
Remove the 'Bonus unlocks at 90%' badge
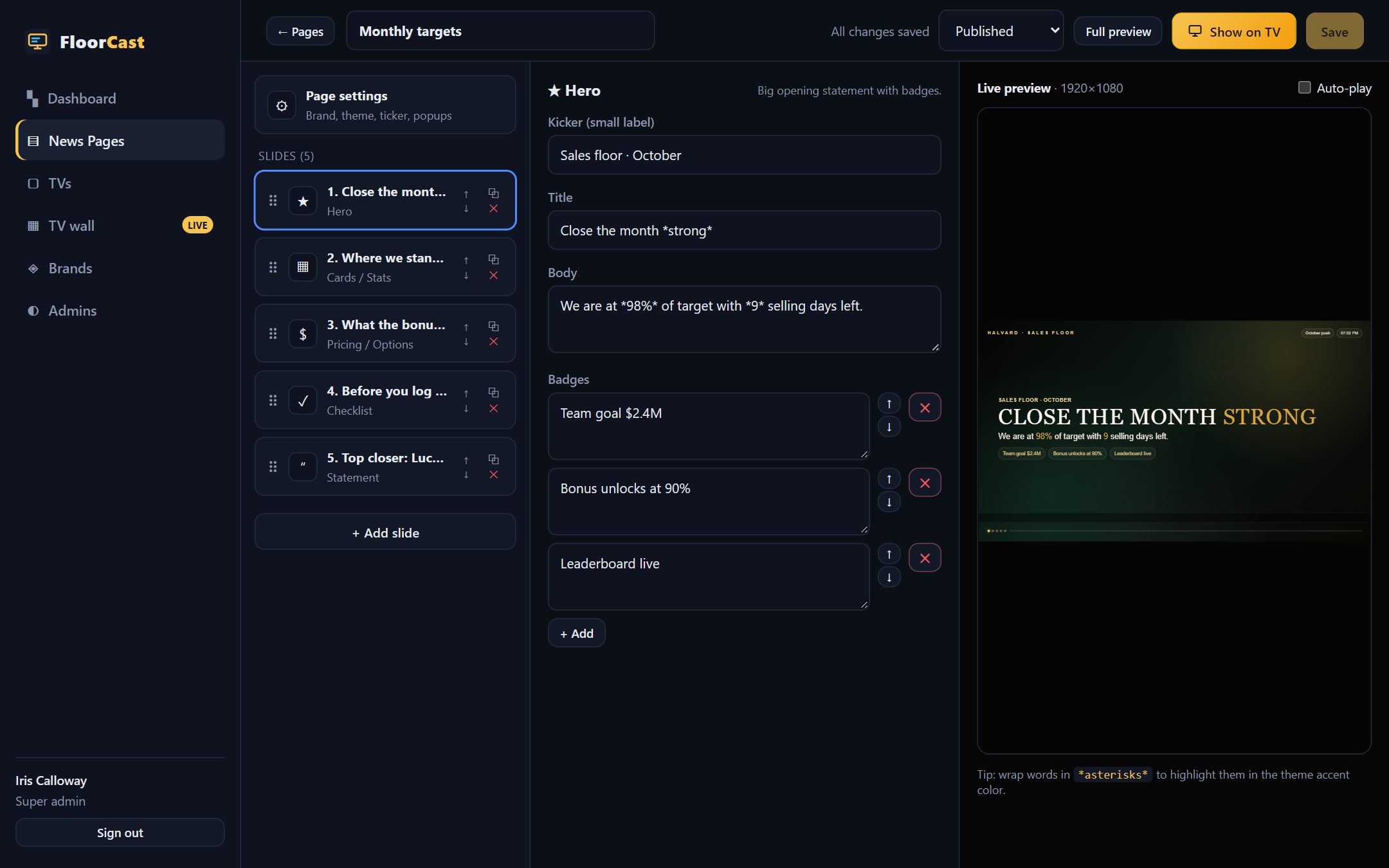tap(925, 483)
